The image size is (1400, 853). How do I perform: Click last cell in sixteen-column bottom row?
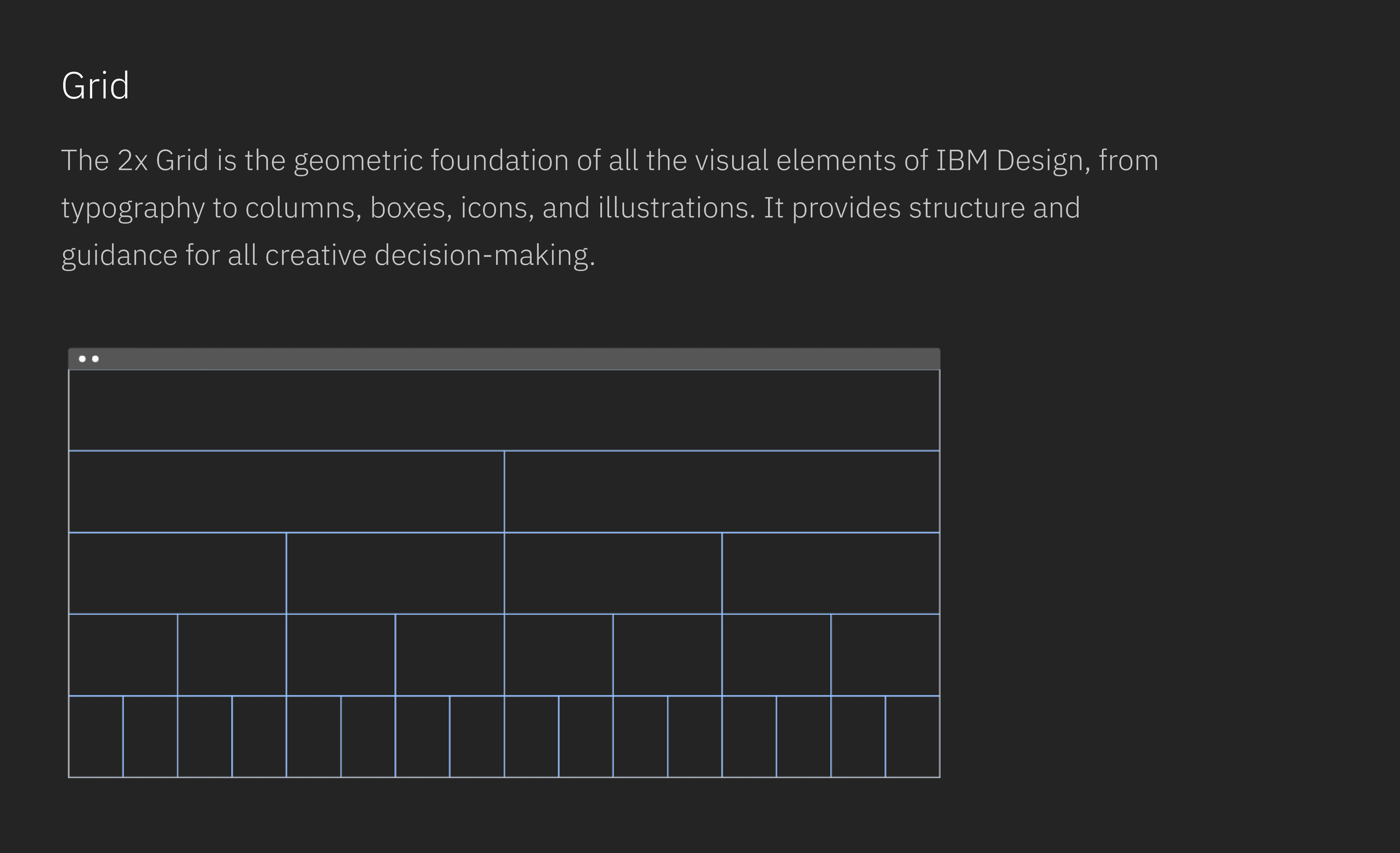[912, 737]
